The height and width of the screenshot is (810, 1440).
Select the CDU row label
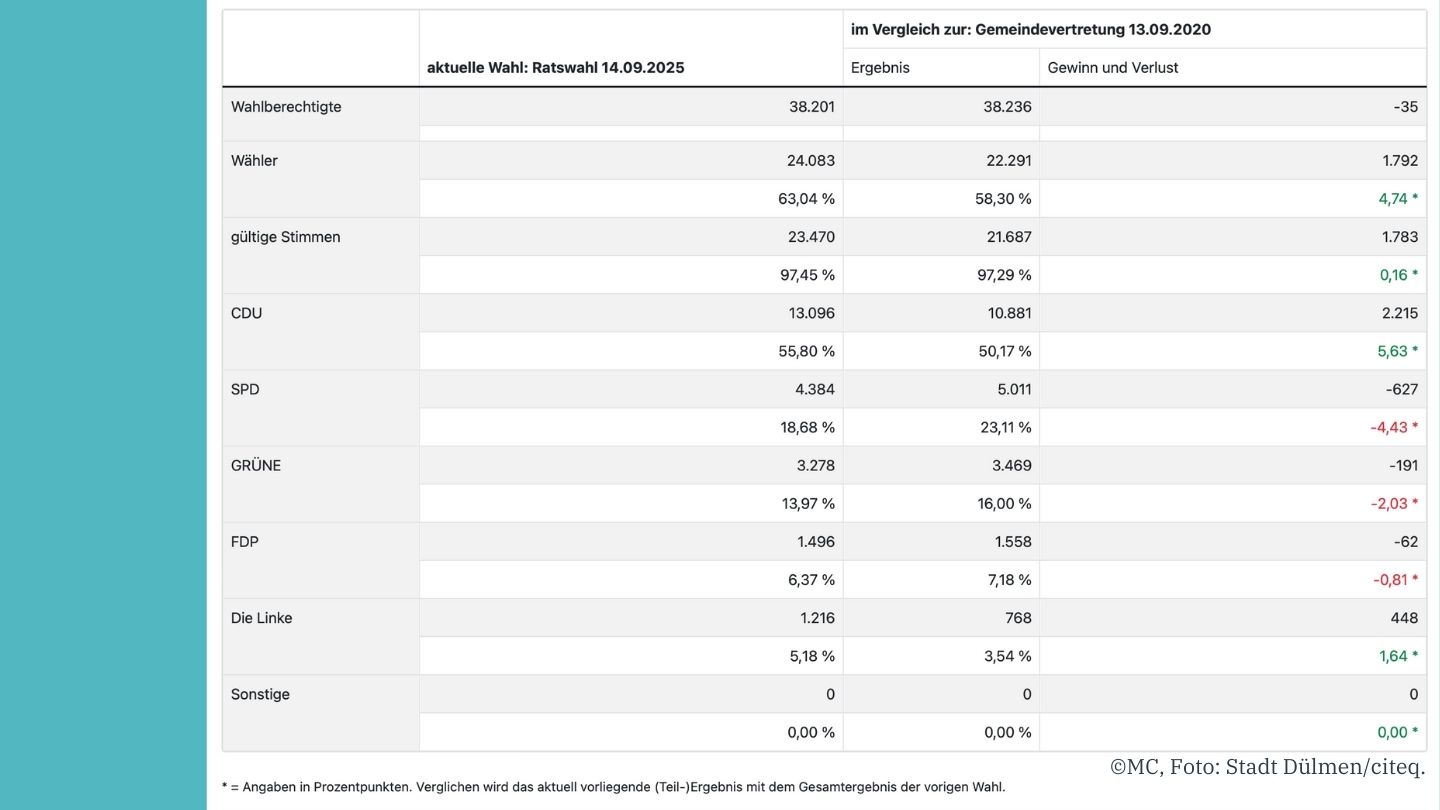[247, 313]
